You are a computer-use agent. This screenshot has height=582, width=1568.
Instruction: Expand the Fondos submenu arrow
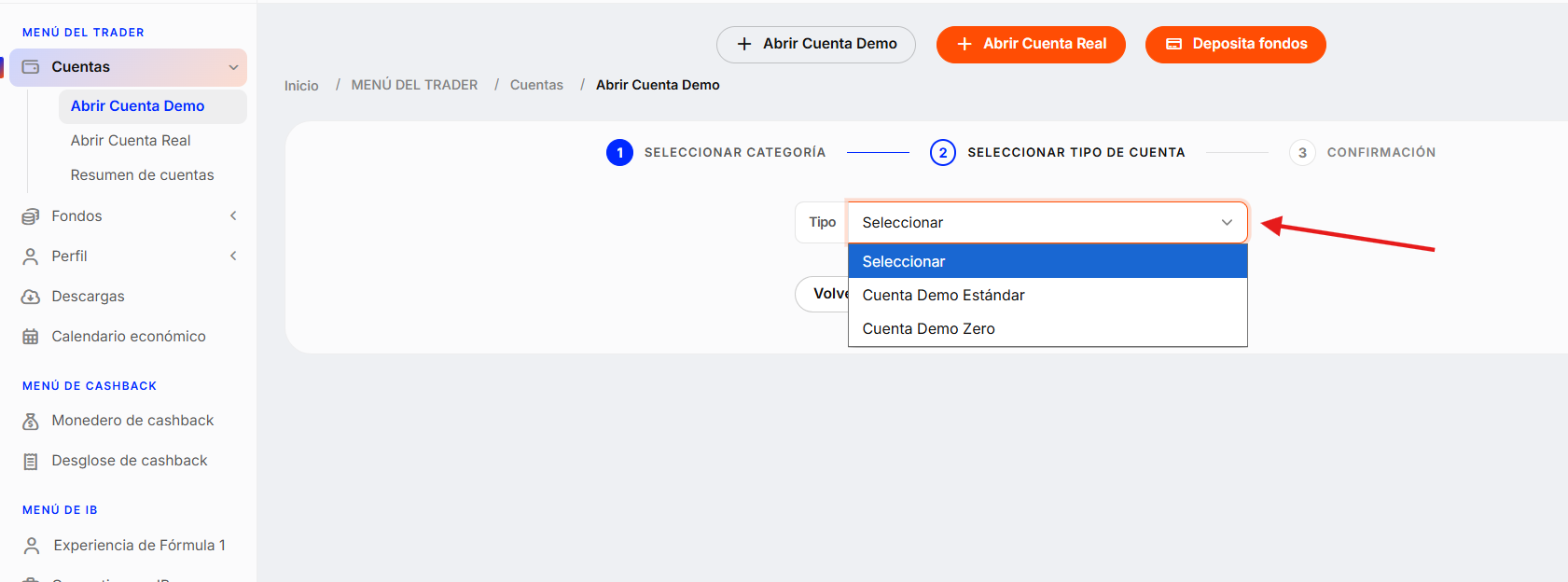(233, 216)
